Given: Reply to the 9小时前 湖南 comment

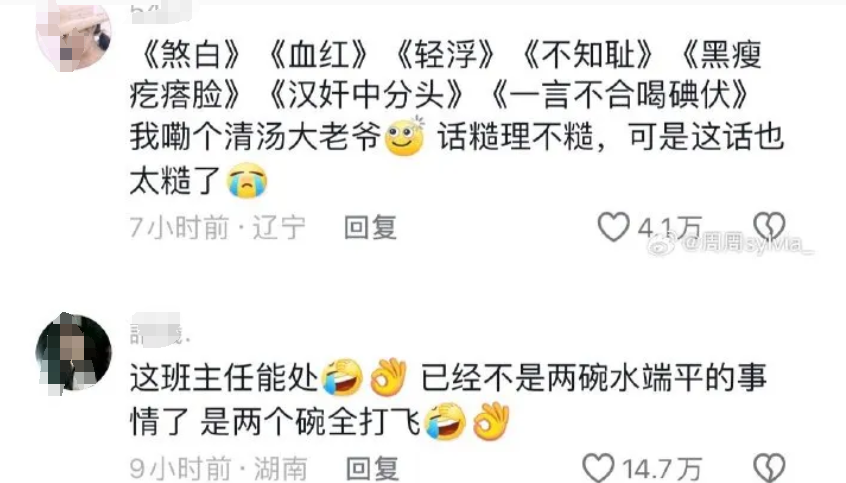Looking at the screenshot, I should (x=372, y=468).
